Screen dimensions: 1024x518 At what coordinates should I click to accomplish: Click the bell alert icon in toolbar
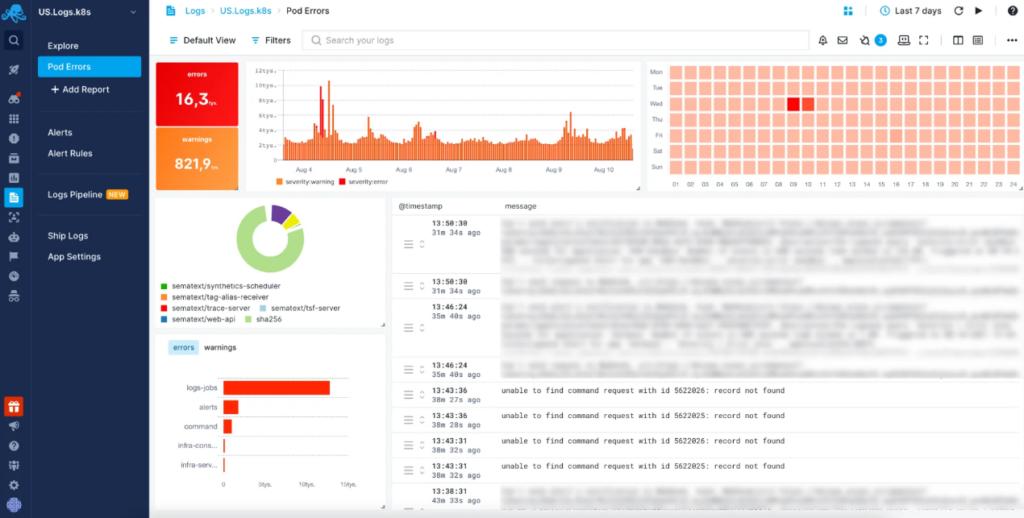pyautogui.click(x=823, y=40)
